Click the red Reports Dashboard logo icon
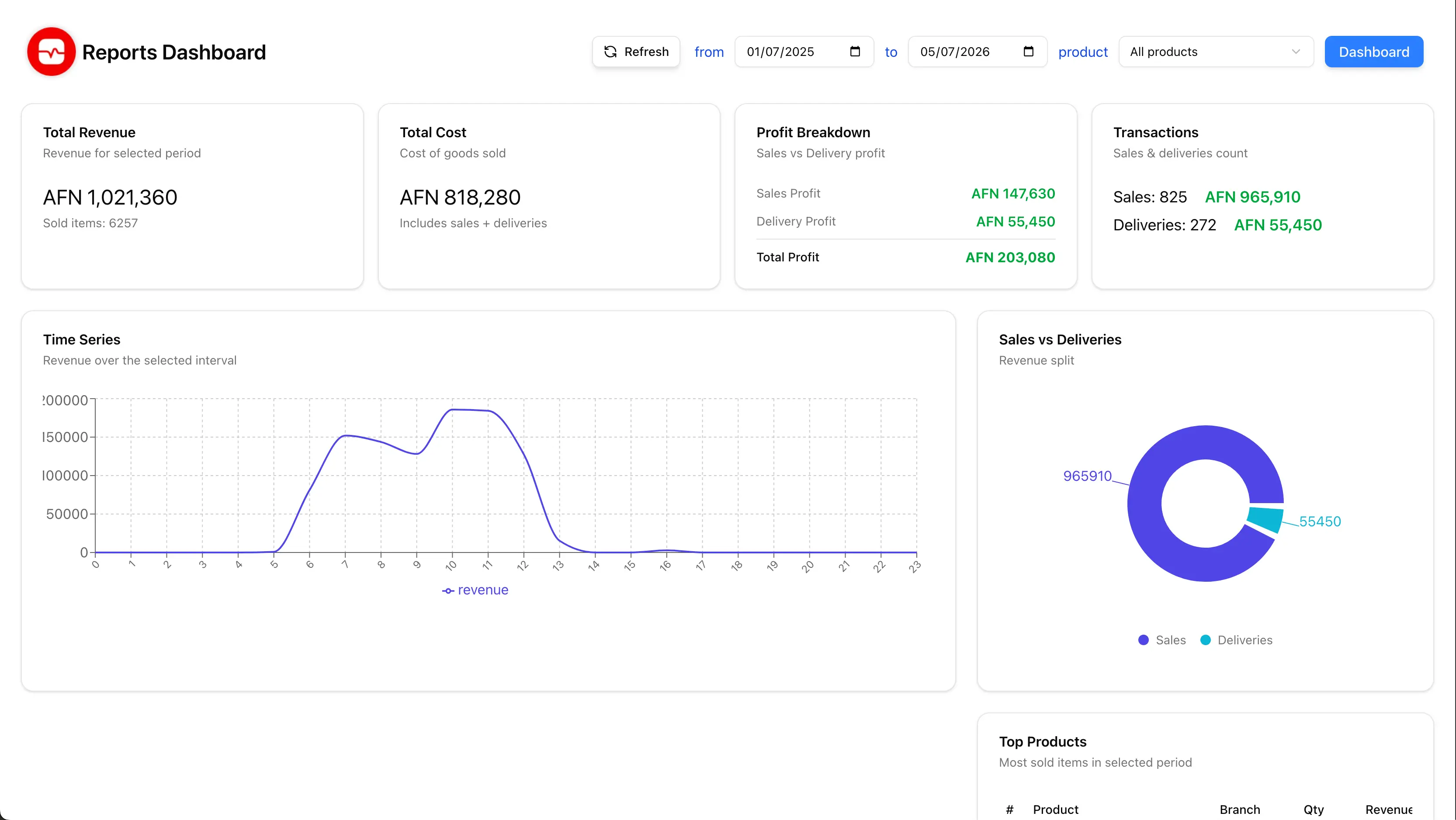 tap(51, 52)
